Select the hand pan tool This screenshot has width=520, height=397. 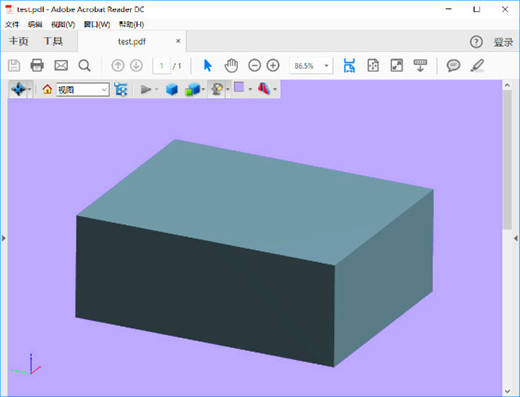tap(231, 65)
